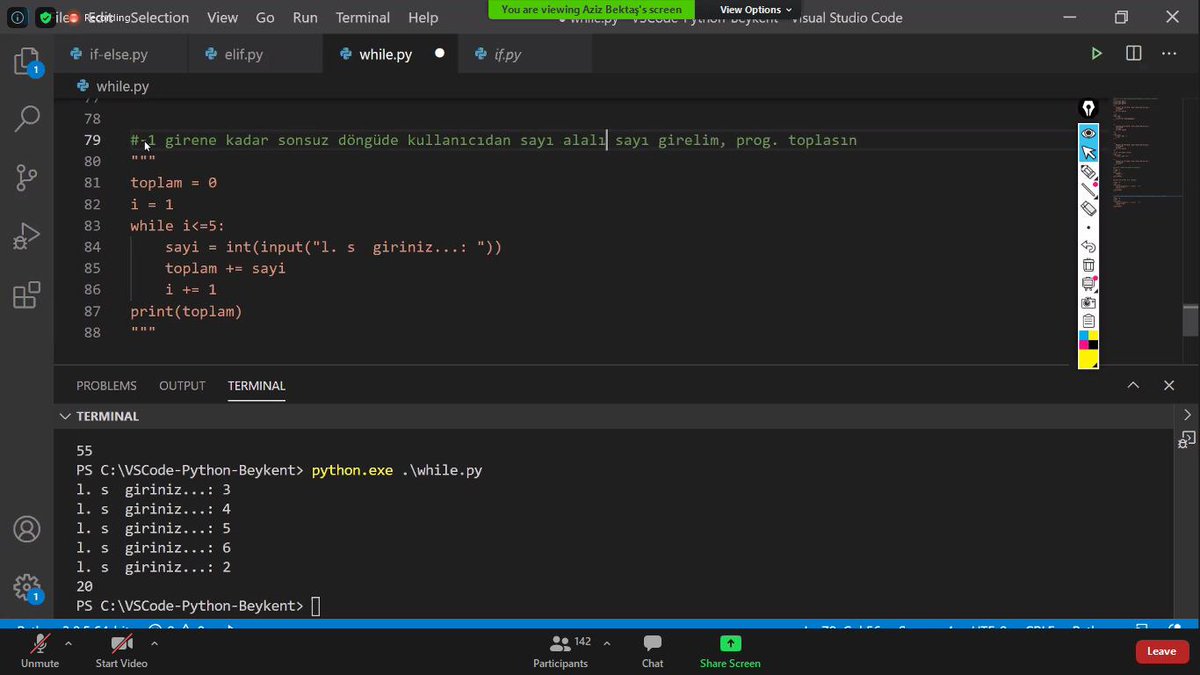Choose the highlighter marker annotation tool
The height and width of the screenshot is (675, 1200).
click(1089, 172)
